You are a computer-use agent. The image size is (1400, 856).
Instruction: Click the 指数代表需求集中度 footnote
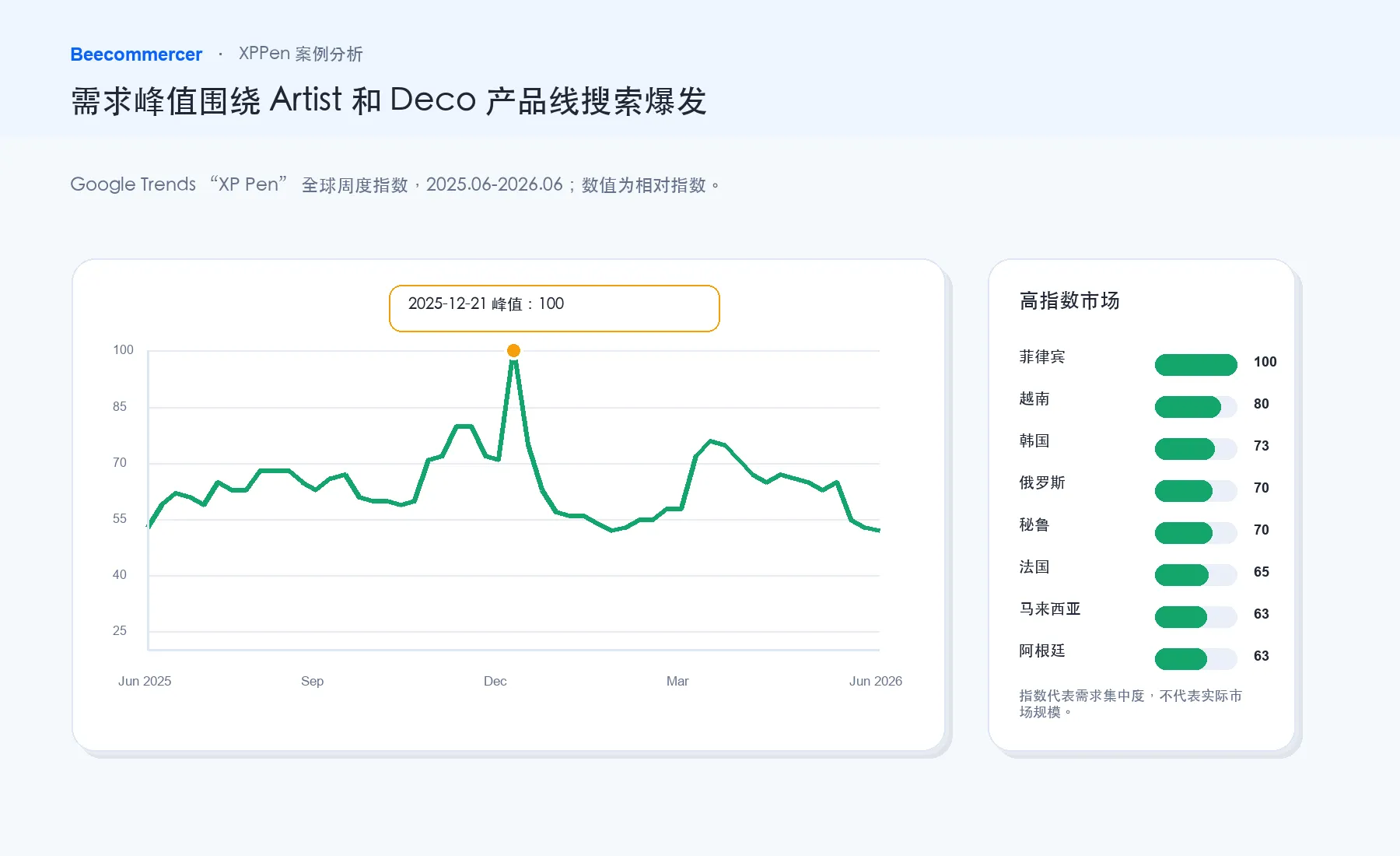tap(1131, 703)
